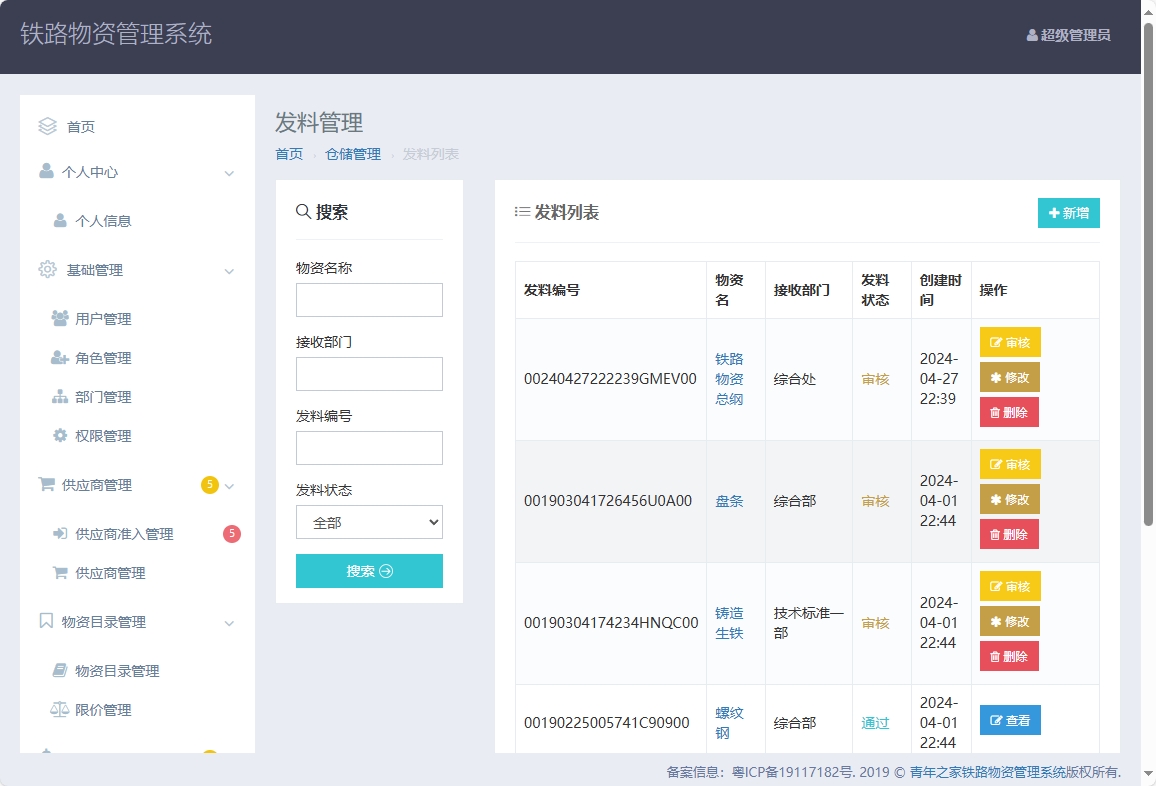Image resolution: width=1156 pixels, height=786 pixels.
Task: Click the magnifier icon beside 搜索 header
Action: [x=301, y=211]
